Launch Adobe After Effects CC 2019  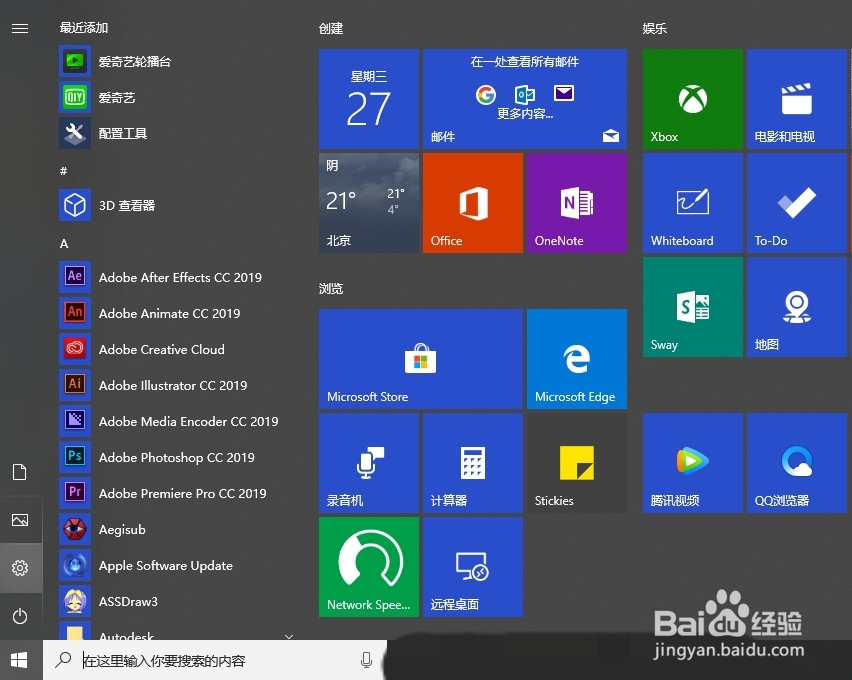coord(177,277)
